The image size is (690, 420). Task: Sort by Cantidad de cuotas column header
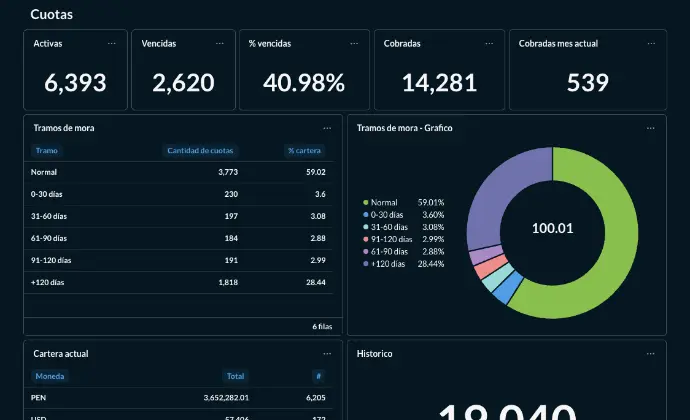click(x=200, y=151)
